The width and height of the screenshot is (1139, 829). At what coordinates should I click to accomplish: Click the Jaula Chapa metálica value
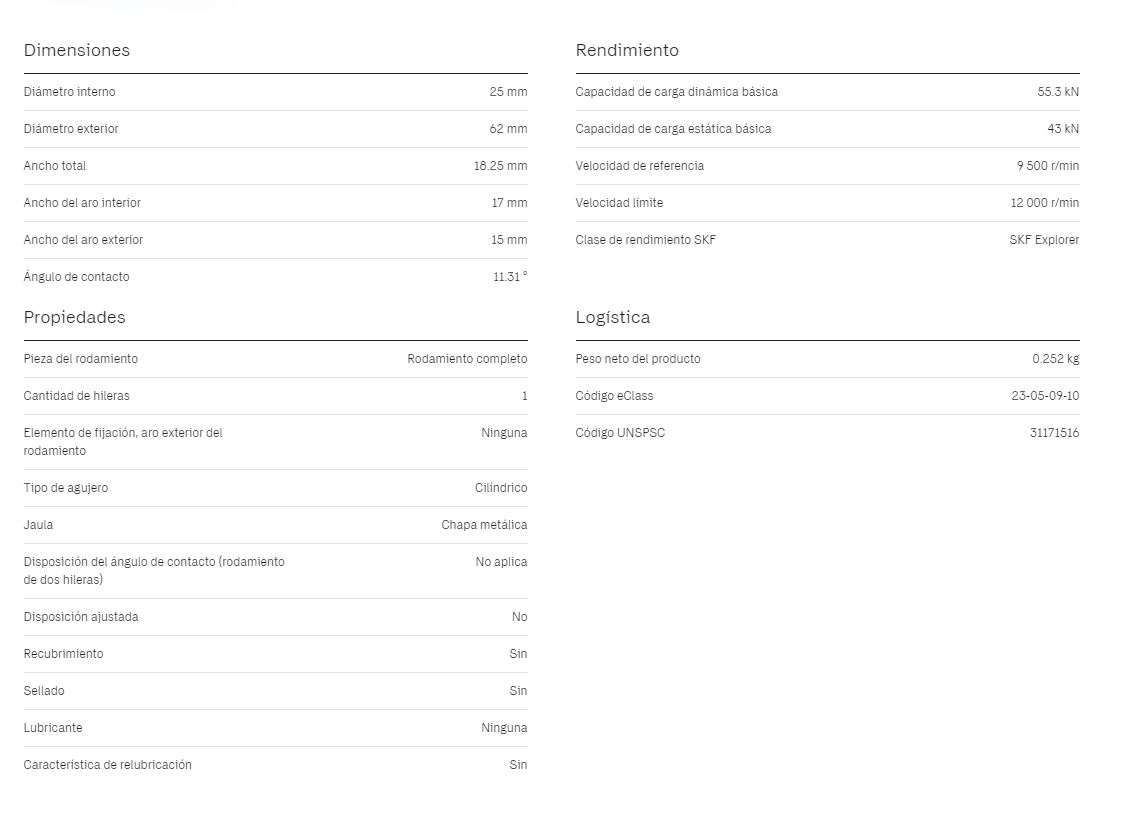[484, 525]
